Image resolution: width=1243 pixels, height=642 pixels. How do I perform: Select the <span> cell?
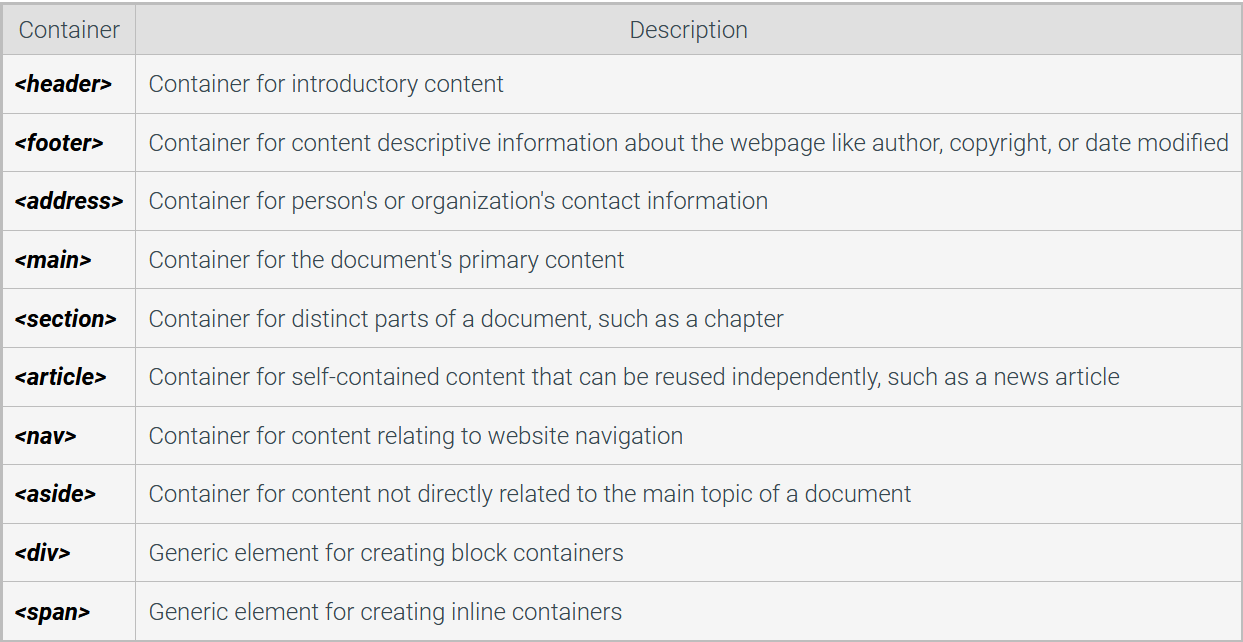pos(69,611)
